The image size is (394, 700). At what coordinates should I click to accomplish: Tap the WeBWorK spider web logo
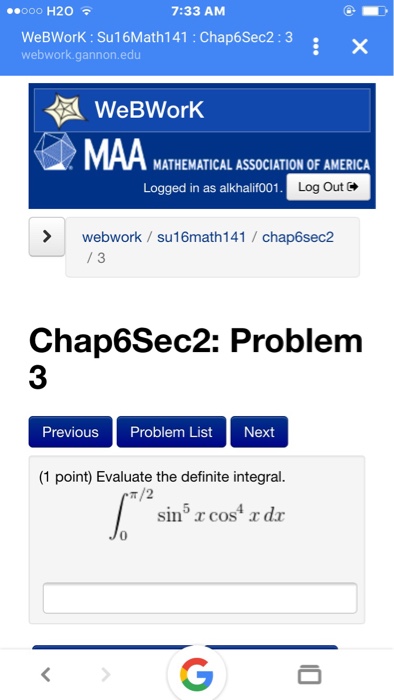pyautogui.click(x=65, y=110)
